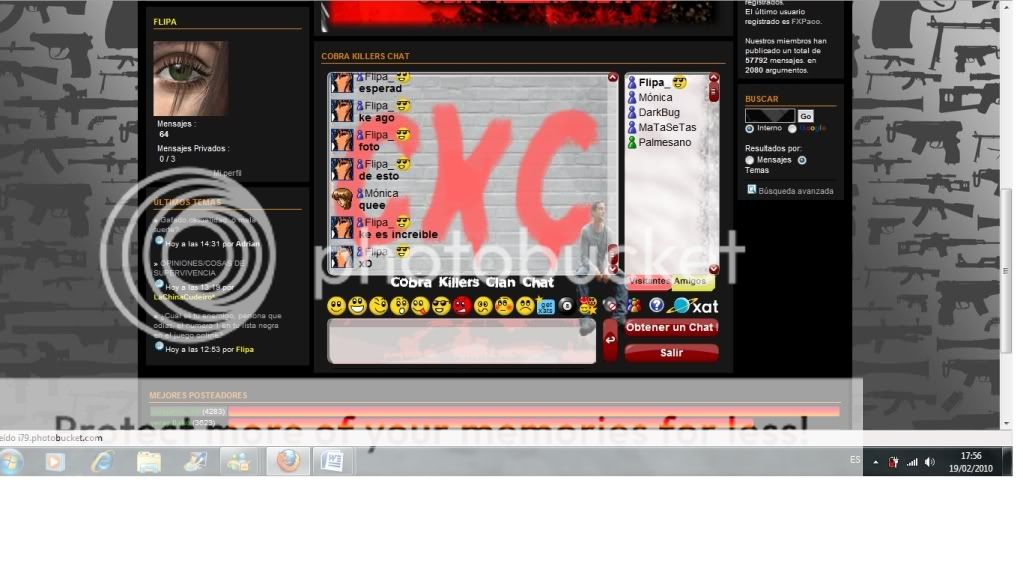Viewport: 1023px width, 575px height.
Task: Open Adrian user link in últimos temas
Action: (247, 243)
